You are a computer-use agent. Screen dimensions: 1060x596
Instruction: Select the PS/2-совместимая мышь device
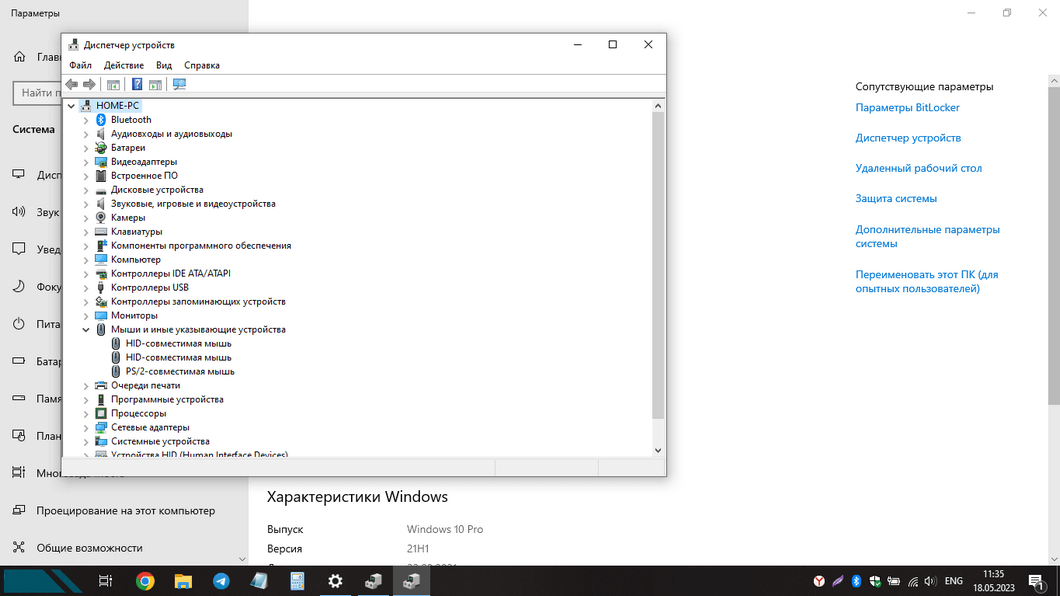coord(180,372)
